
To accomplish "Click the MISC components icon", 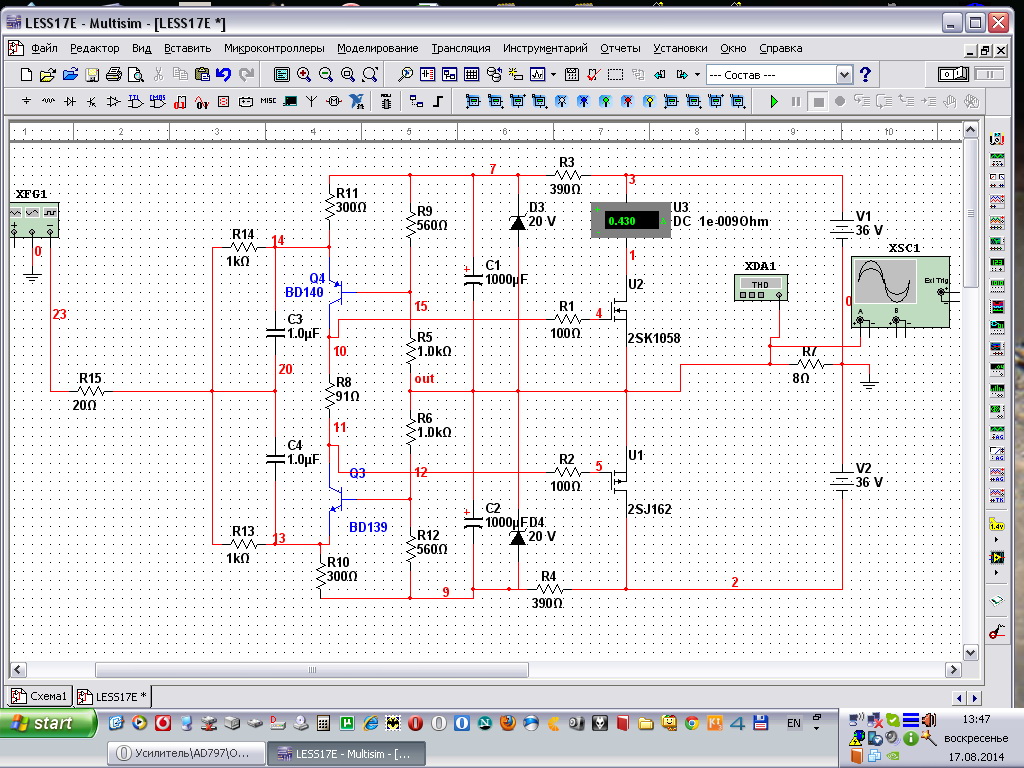I will point(268,101).
